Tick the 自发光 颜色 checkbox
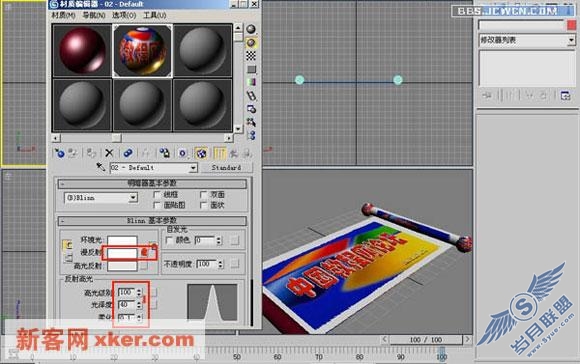 coord(169,240)
